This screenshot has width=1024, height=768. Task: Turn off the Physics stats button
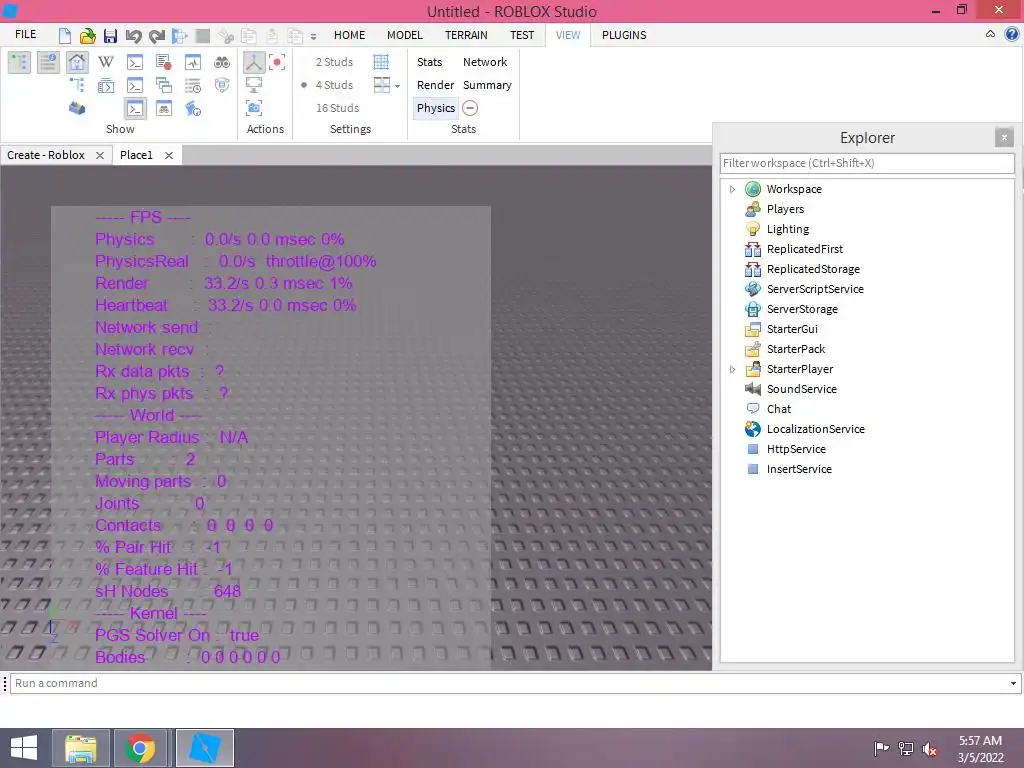coord(435,108)
